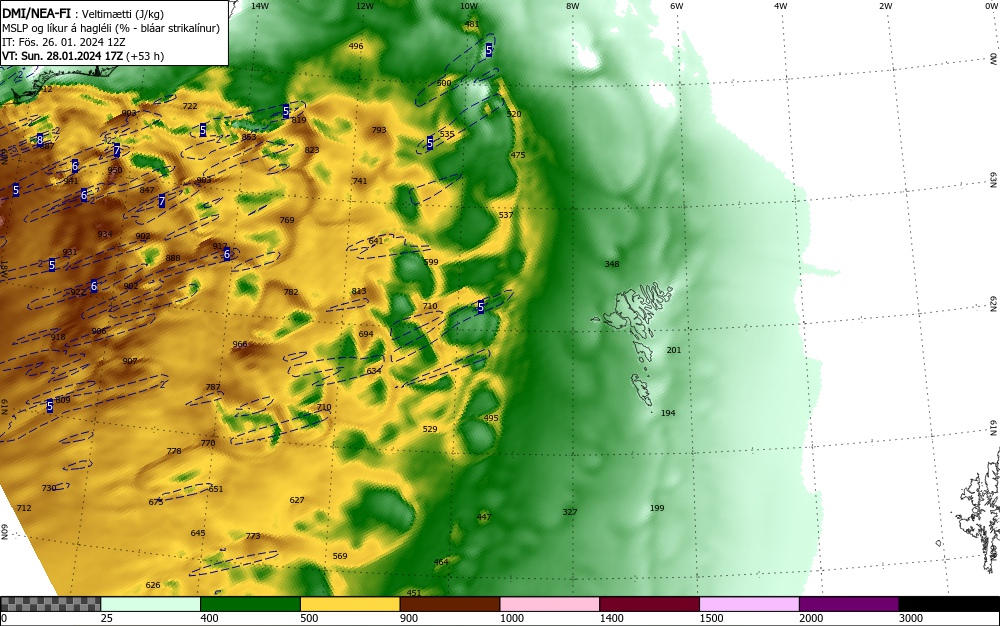Viewport: 1000px width, 626px height.
Task: Click the map value 447
Action: click(484, 516)
